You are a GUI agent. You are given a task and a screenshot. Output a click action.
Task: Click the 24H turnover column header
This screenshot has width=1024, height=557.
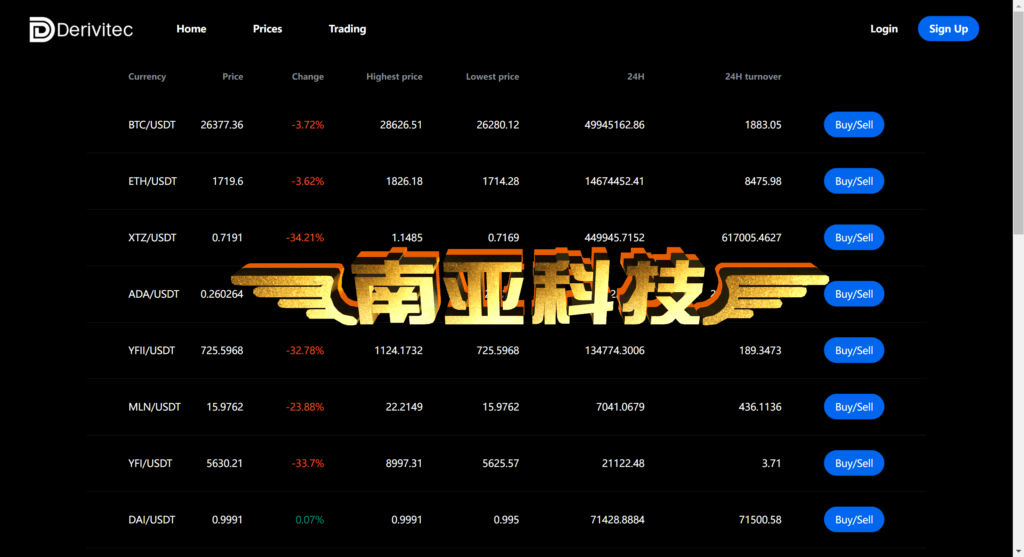point(753,76)
